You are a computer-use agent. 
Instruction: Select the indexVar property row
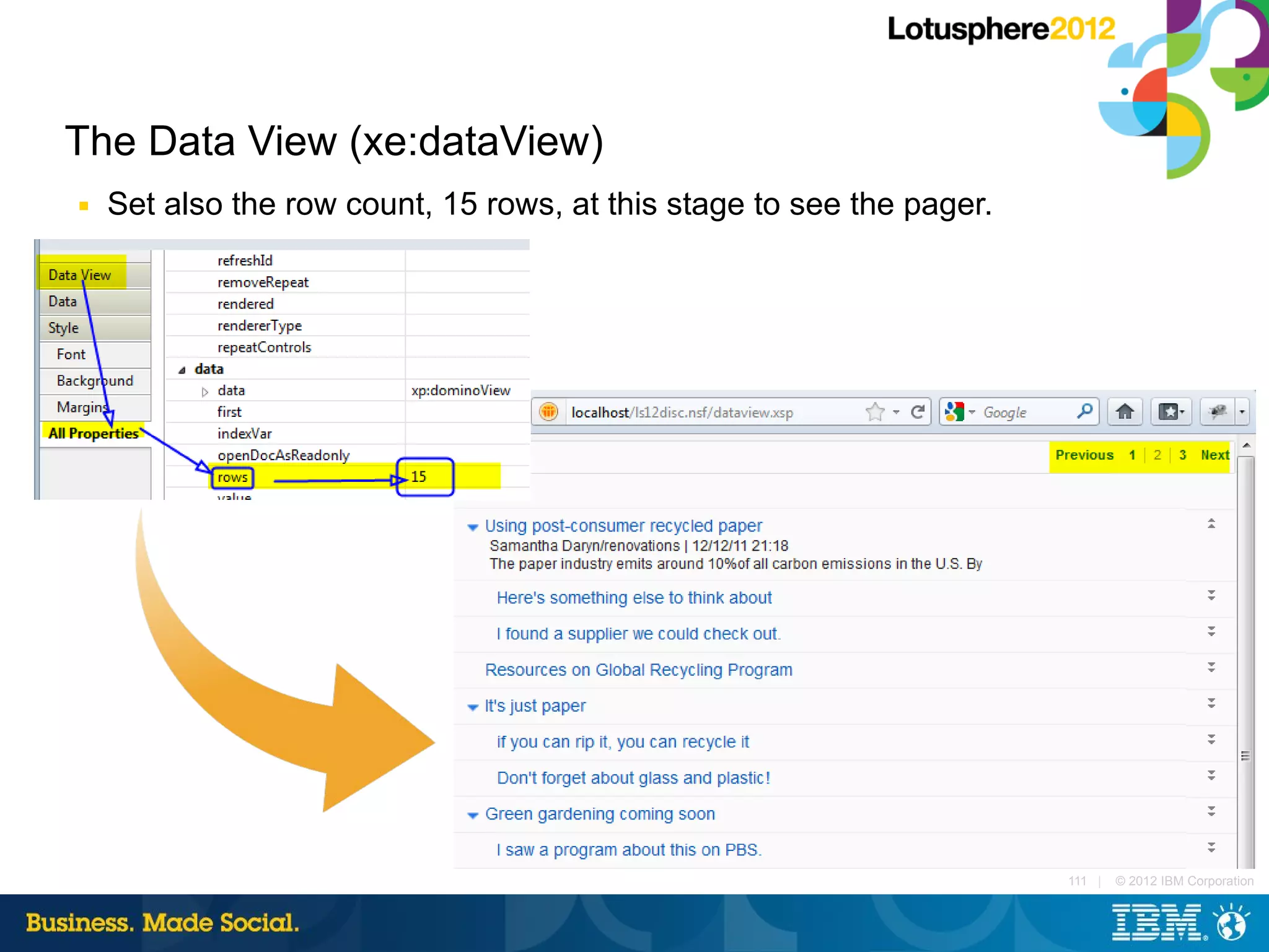click(x=244, y=434)
